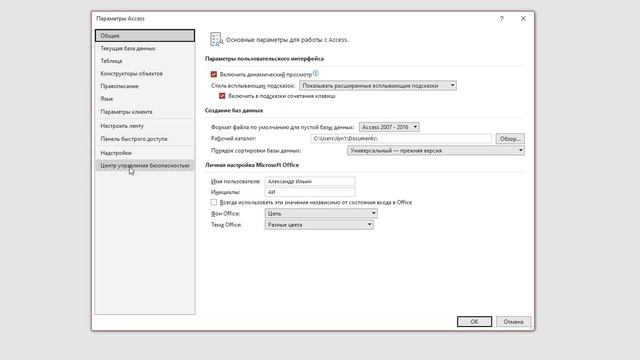The height and width of the screenshot is (360, 640).
Task: Click the Личная настройка Microsoft Office heading
Action: [252, 165]
